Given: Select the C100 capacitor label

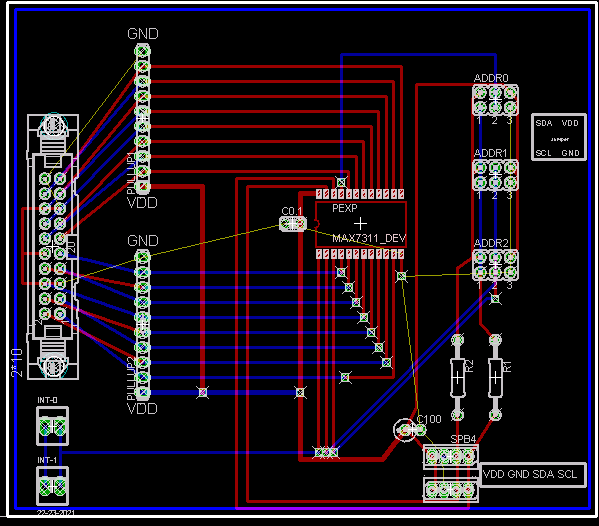Looking at the screenshot, I should click(x=429, y=419).
